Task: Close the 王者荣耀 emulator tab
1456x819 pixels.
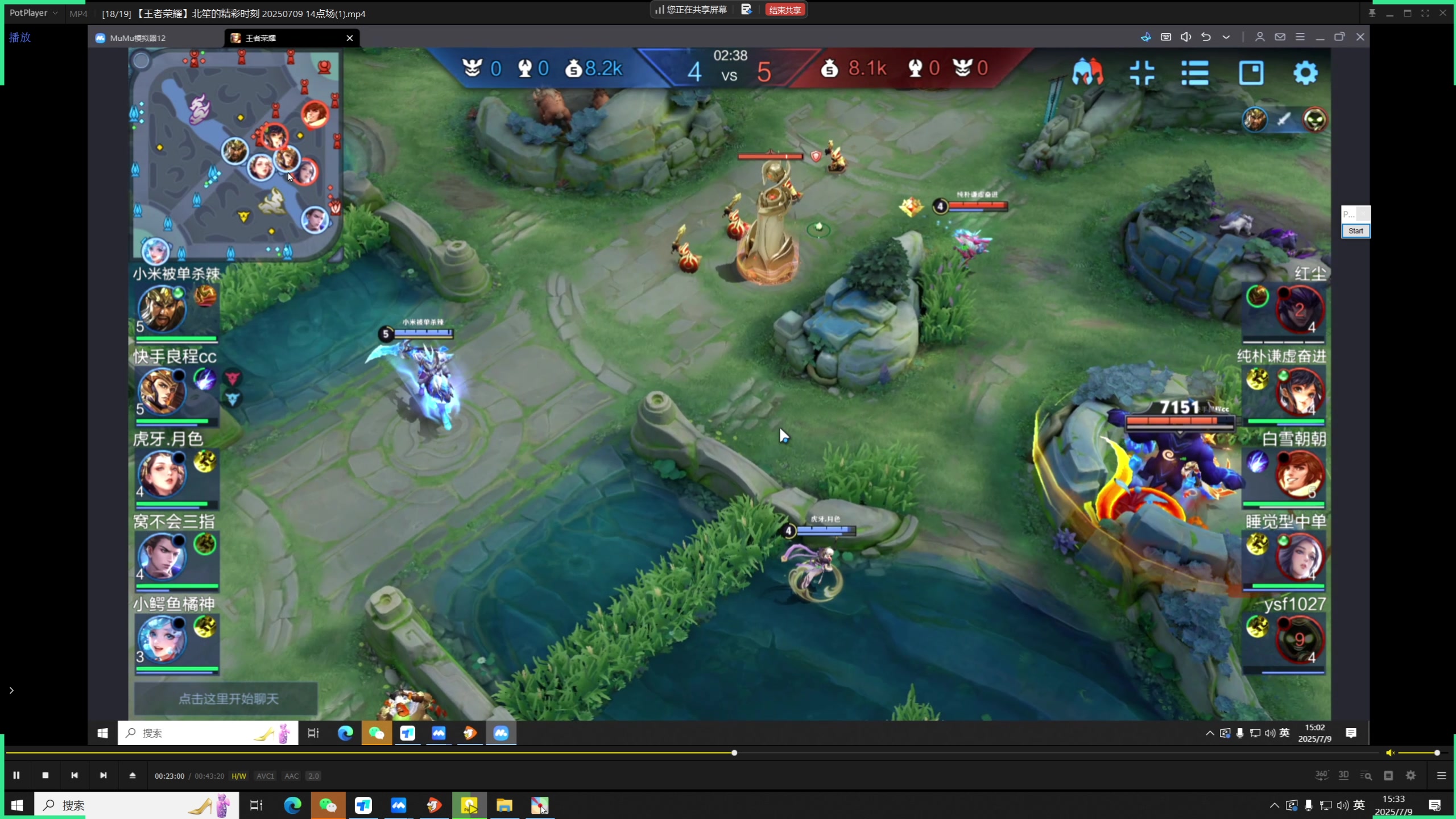Action: [x=350, y=38]
